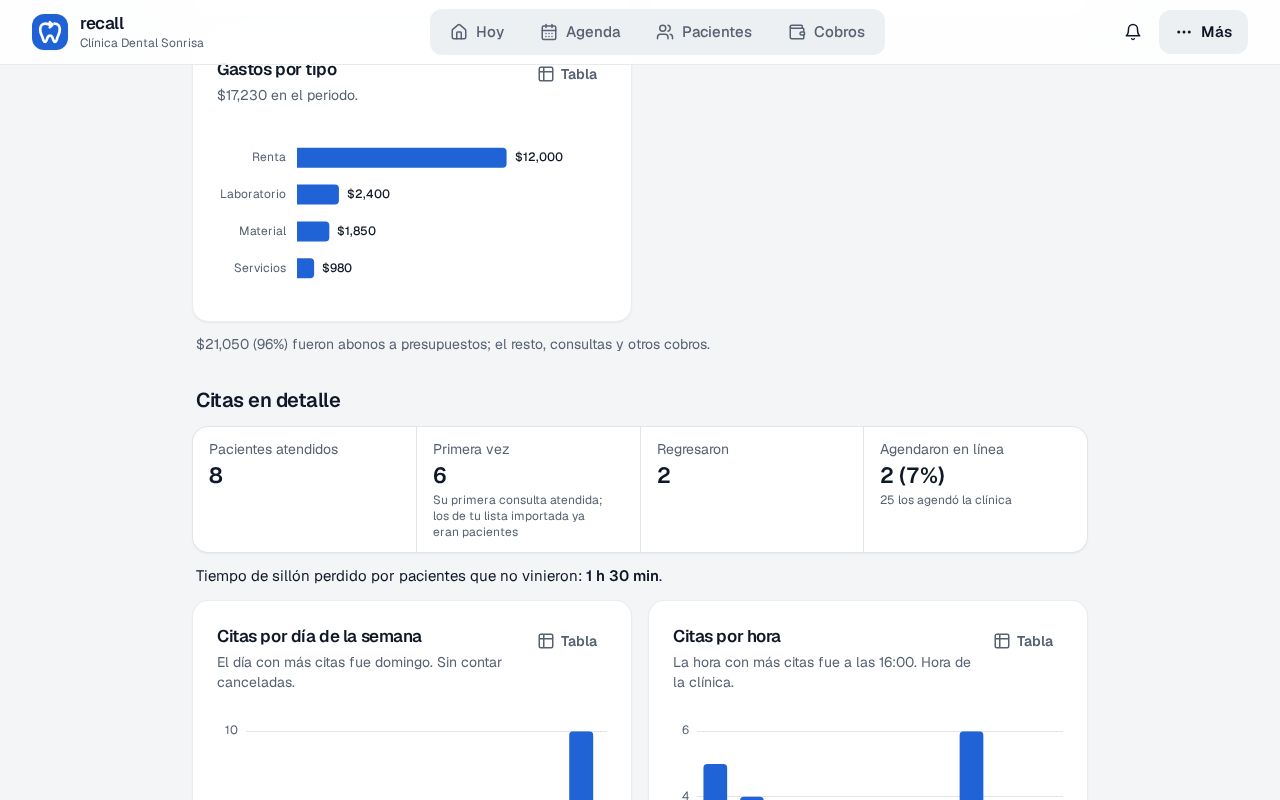Go to the Hoy tab

point(477,32)
